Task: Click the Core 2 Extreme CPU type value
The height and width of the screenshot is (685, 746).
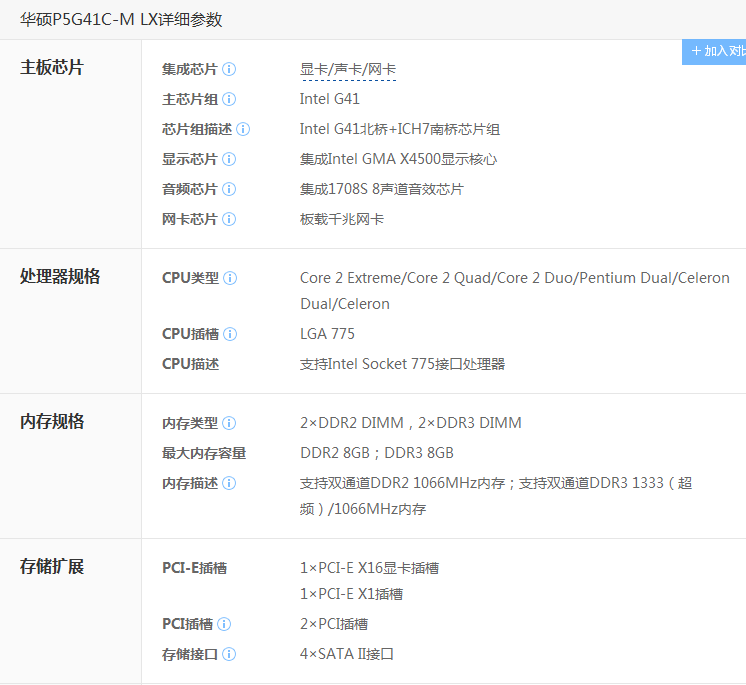Action: (x=515, y=291)
